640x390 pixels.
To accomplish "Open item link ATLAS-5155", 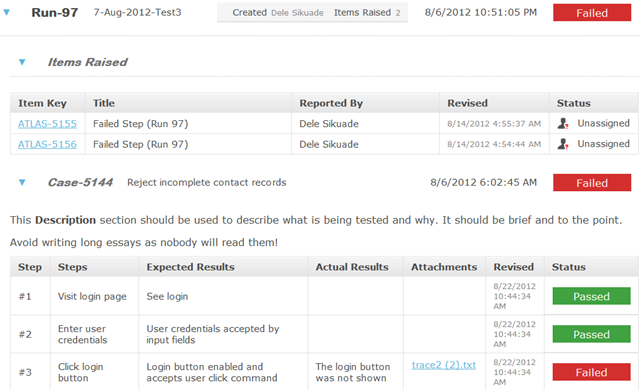I will 47,124.
